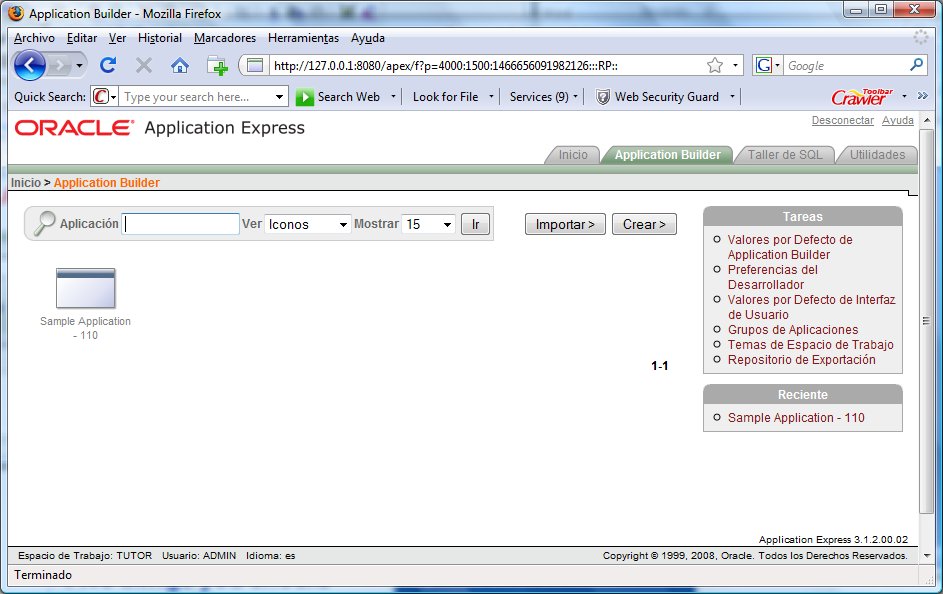Click the scrollbar down arrow
The width and height of the screenshot is (943, 594).
pyautogui.click(x=927, y=556)
